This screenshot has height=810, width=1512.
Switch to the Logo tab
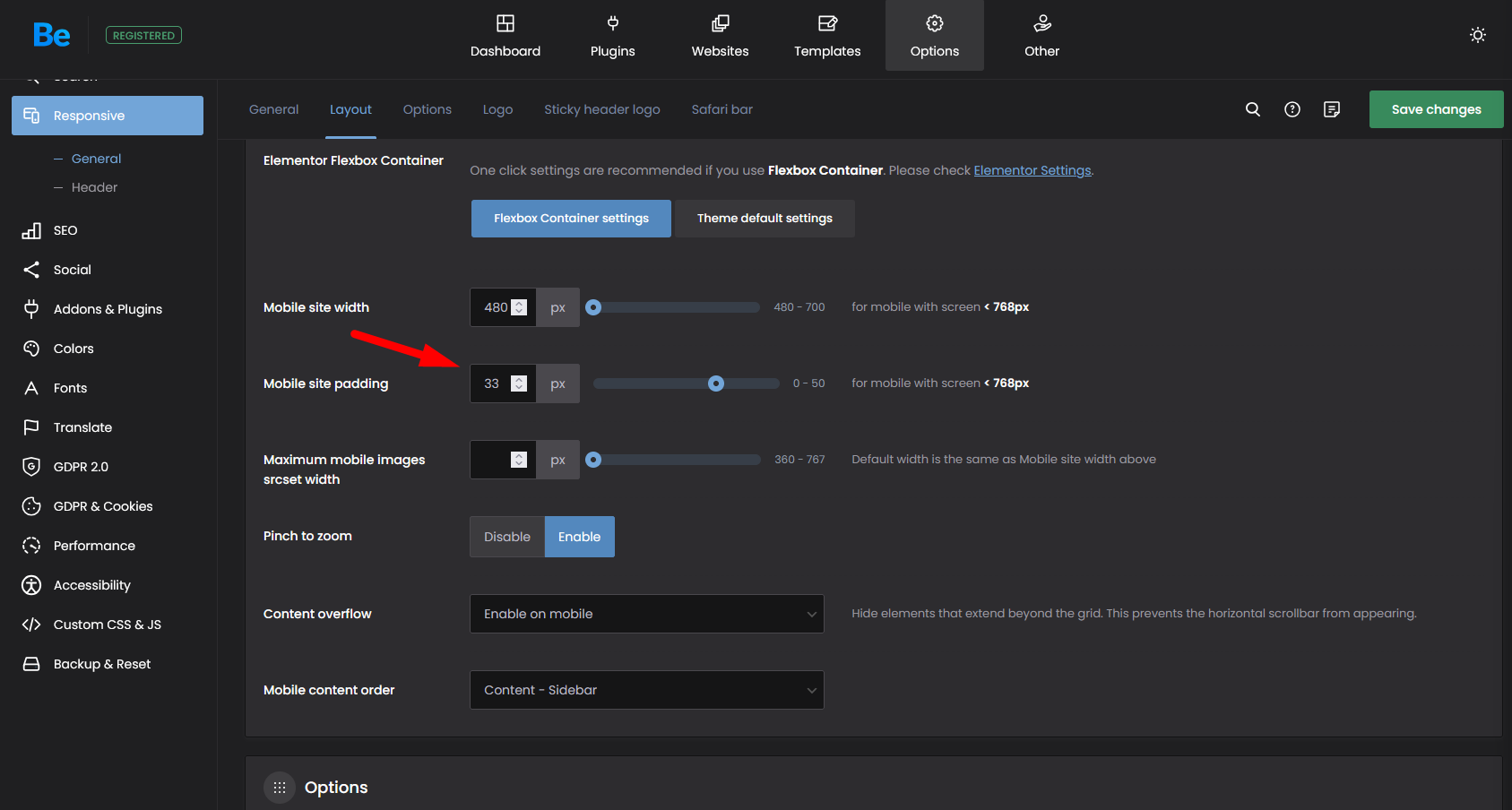coord(497,109)
